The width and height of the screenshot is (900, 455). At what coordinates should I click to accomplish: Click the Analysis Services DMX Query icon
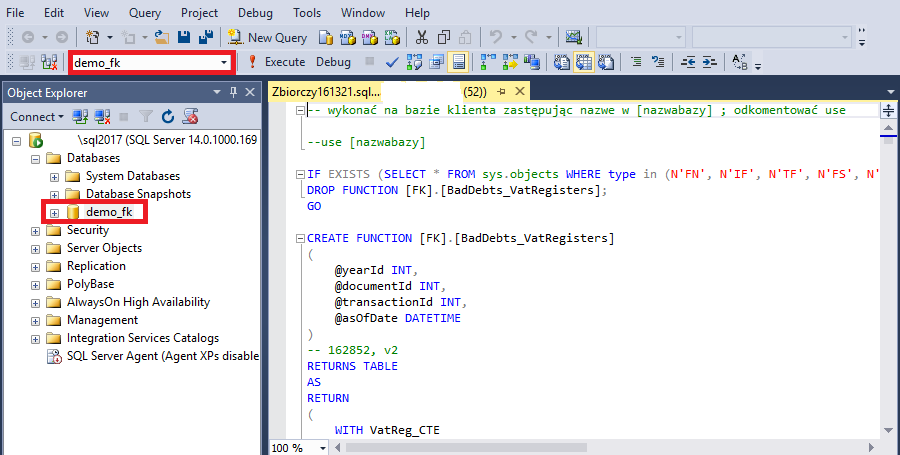tap(370, 38)
